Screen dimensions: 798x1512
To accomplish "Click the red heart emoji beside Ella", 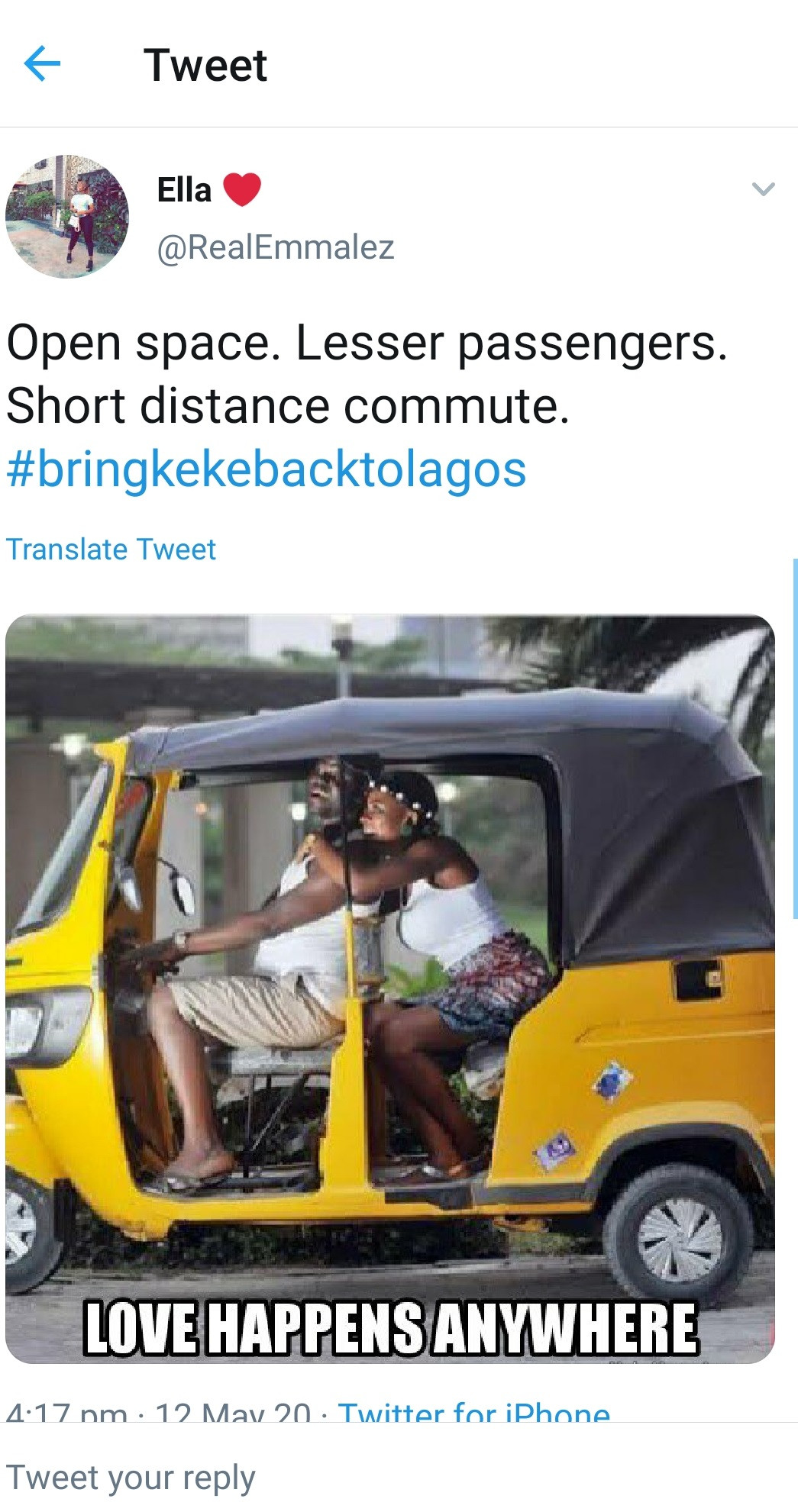I will click(x=242, y=189).
